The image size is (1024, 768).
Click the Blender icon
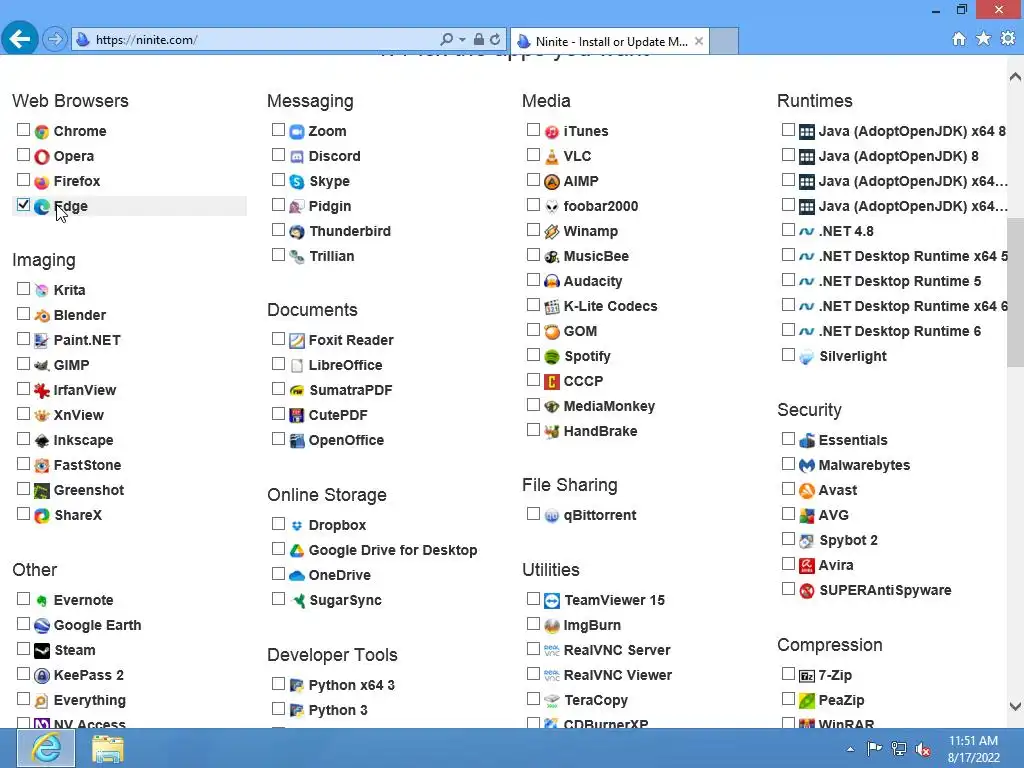point(42,315)
